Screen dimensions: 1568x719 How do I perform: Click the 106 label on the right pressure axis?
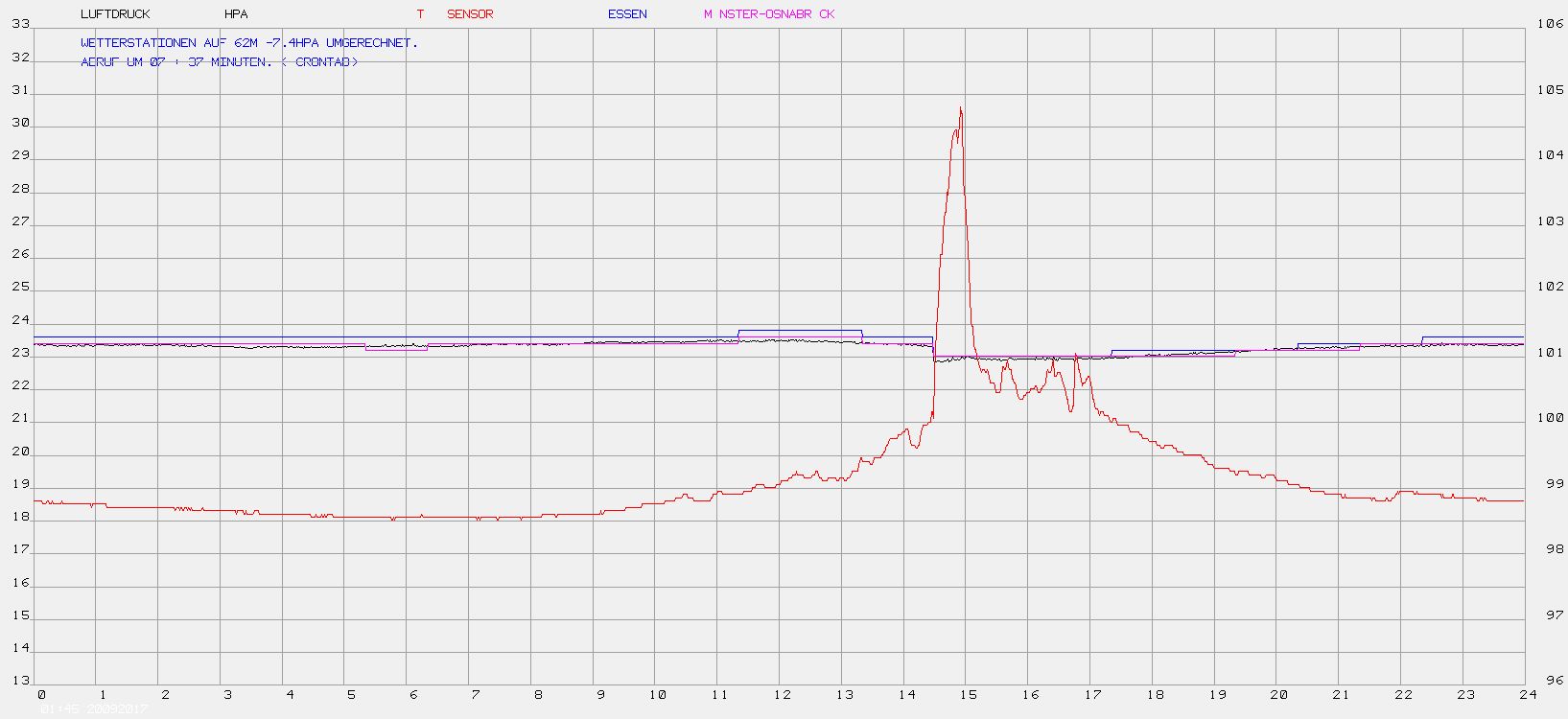pyautogui.click(x=1551, y=24)
